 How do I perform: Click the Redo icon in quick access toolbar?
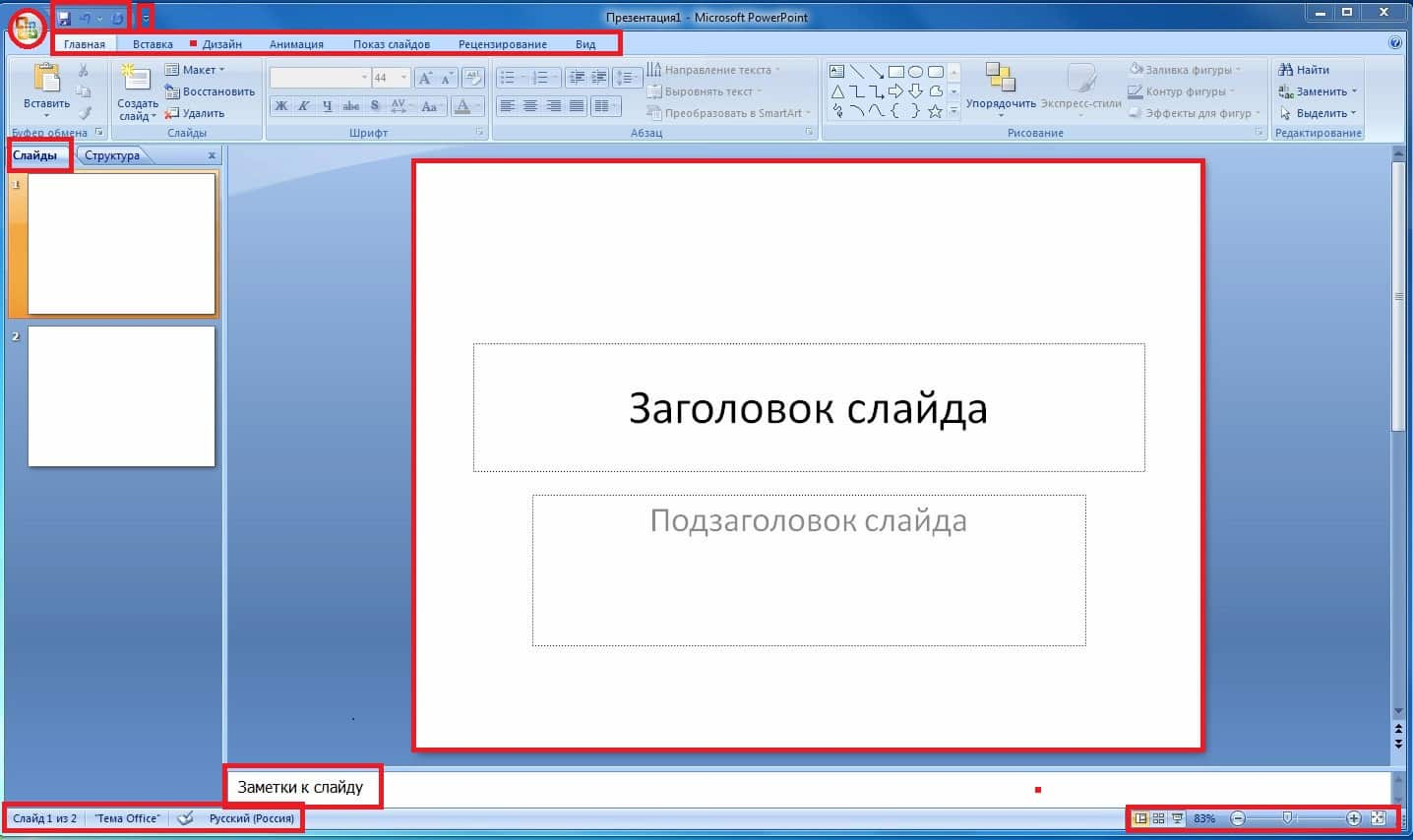coord(118,19)
